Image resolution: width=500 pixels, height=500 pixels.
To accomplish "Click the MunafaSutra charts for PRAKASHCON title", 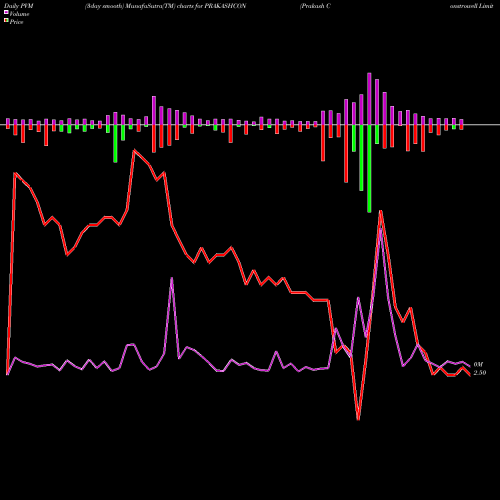I will (x=165, y=6).
